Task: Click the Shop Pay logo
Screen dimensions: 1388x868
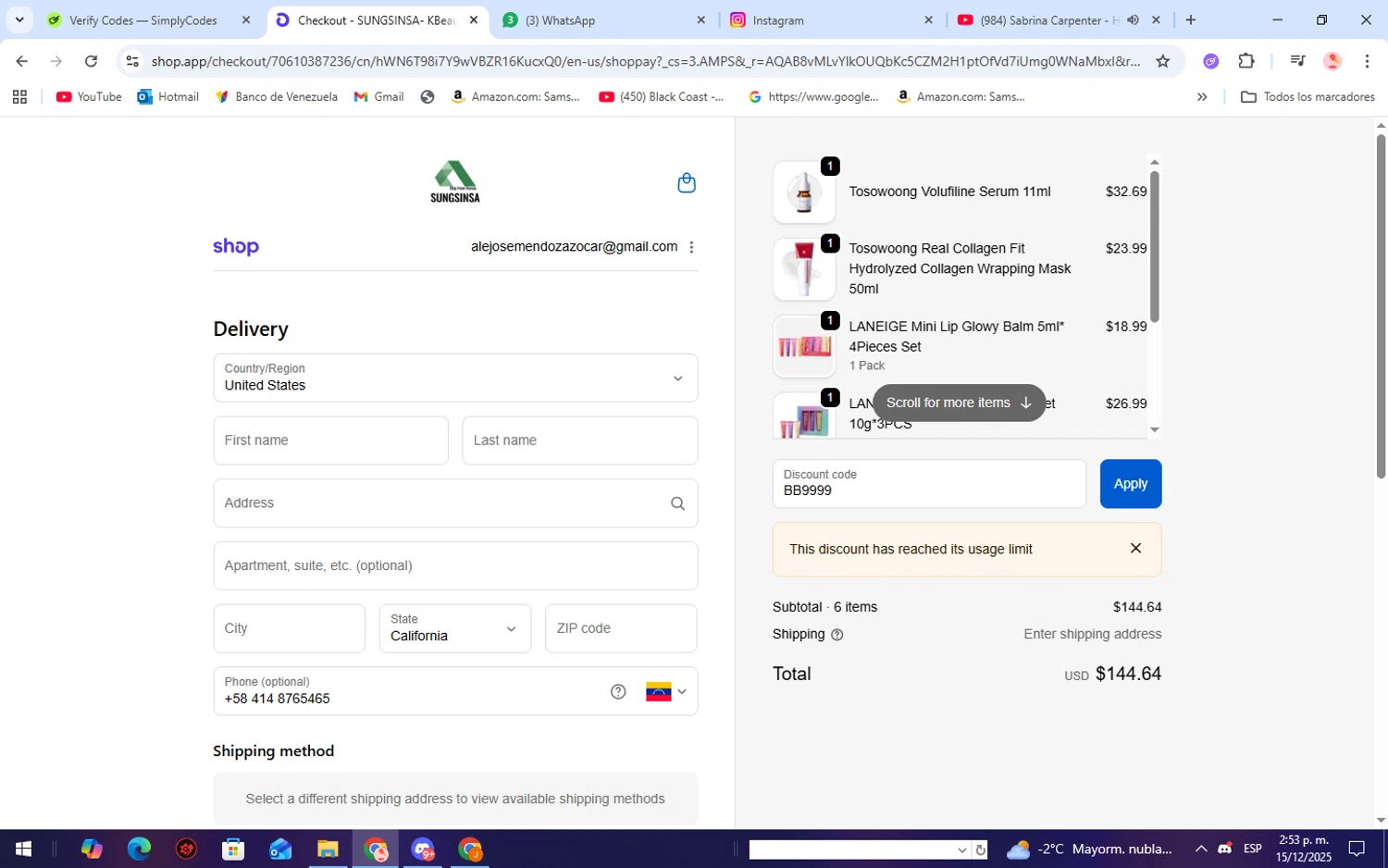Action: pos(236,247)
